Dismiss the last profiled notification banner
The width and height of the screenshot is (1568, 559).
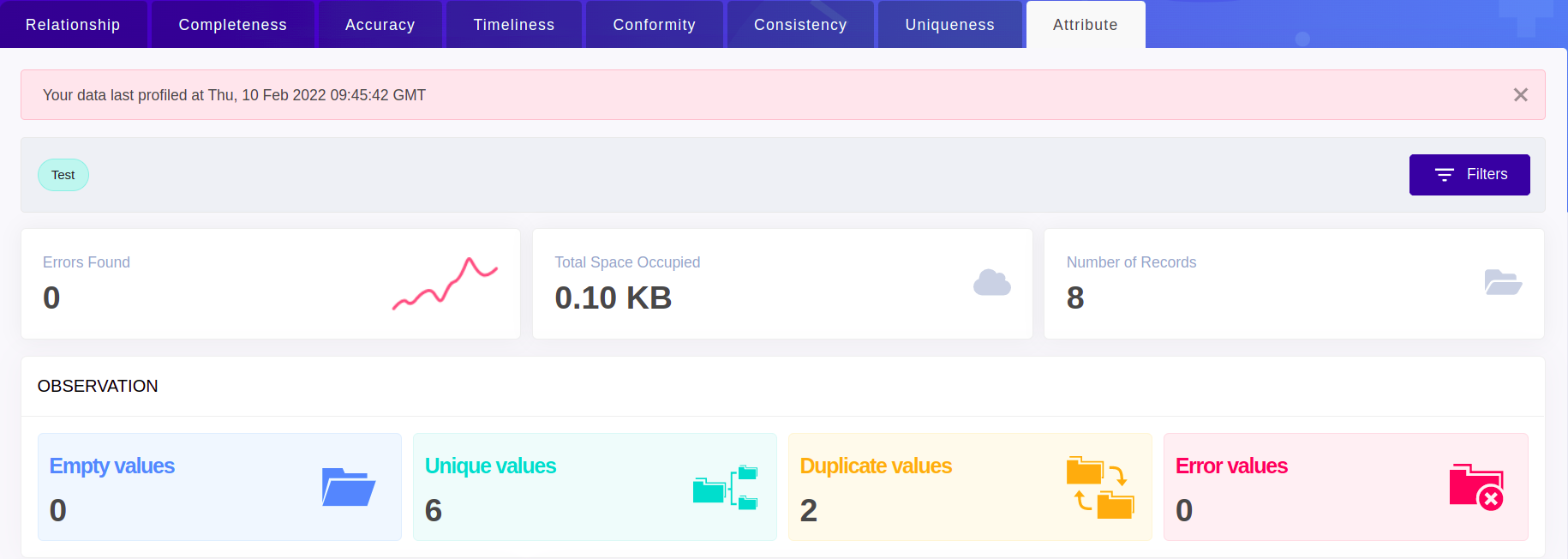[1520, 95]
